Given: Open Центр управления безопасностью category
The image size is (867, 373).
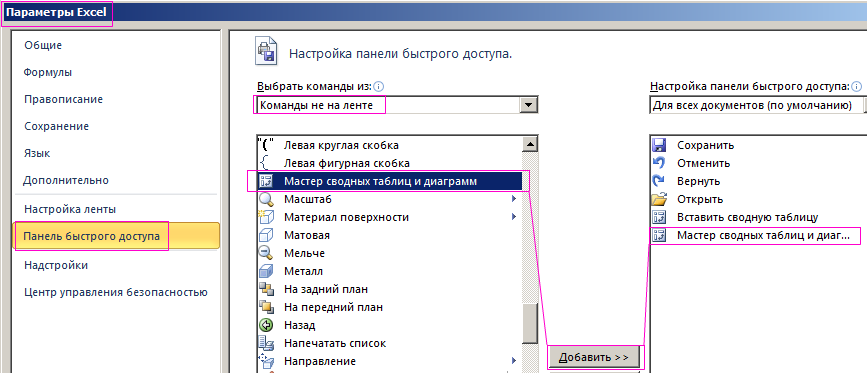Looking at the screenshot, I should (116, 292).
